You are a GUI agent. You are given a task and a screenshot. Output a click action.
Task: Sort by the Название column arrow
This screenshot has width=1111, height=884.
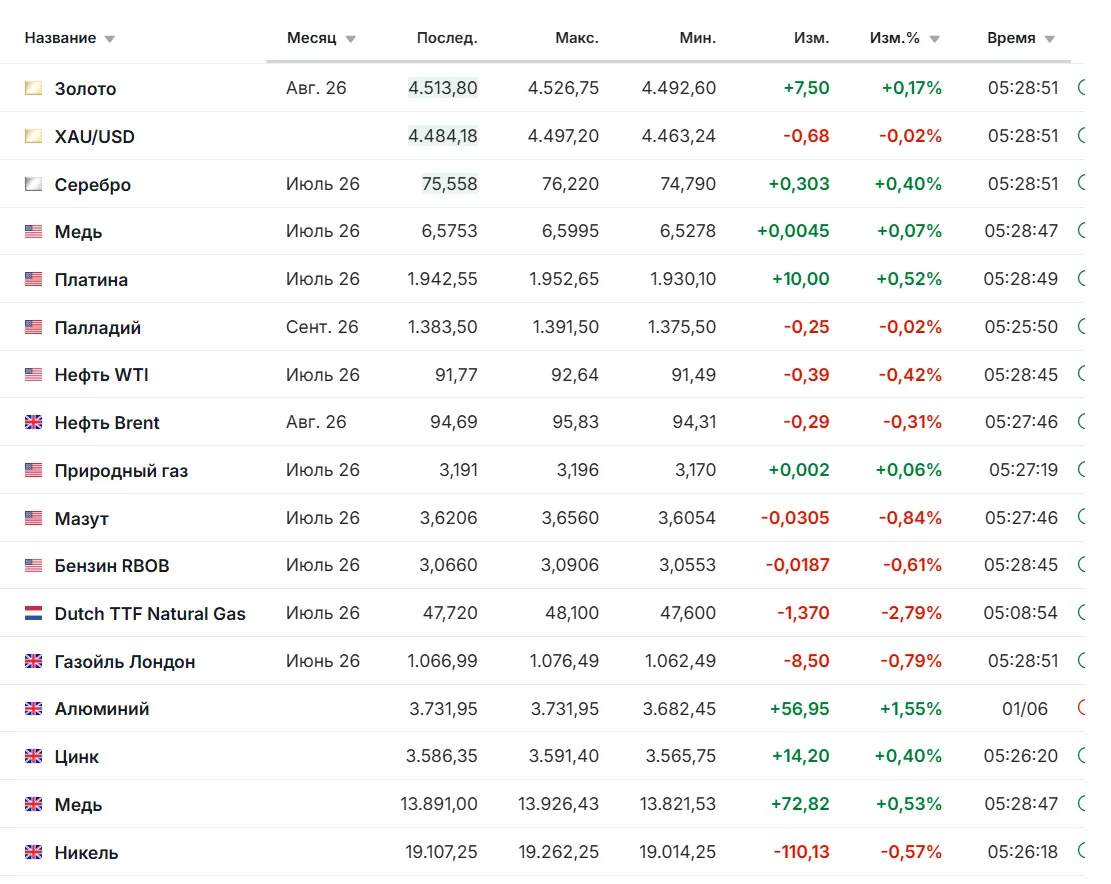[109, 39]
